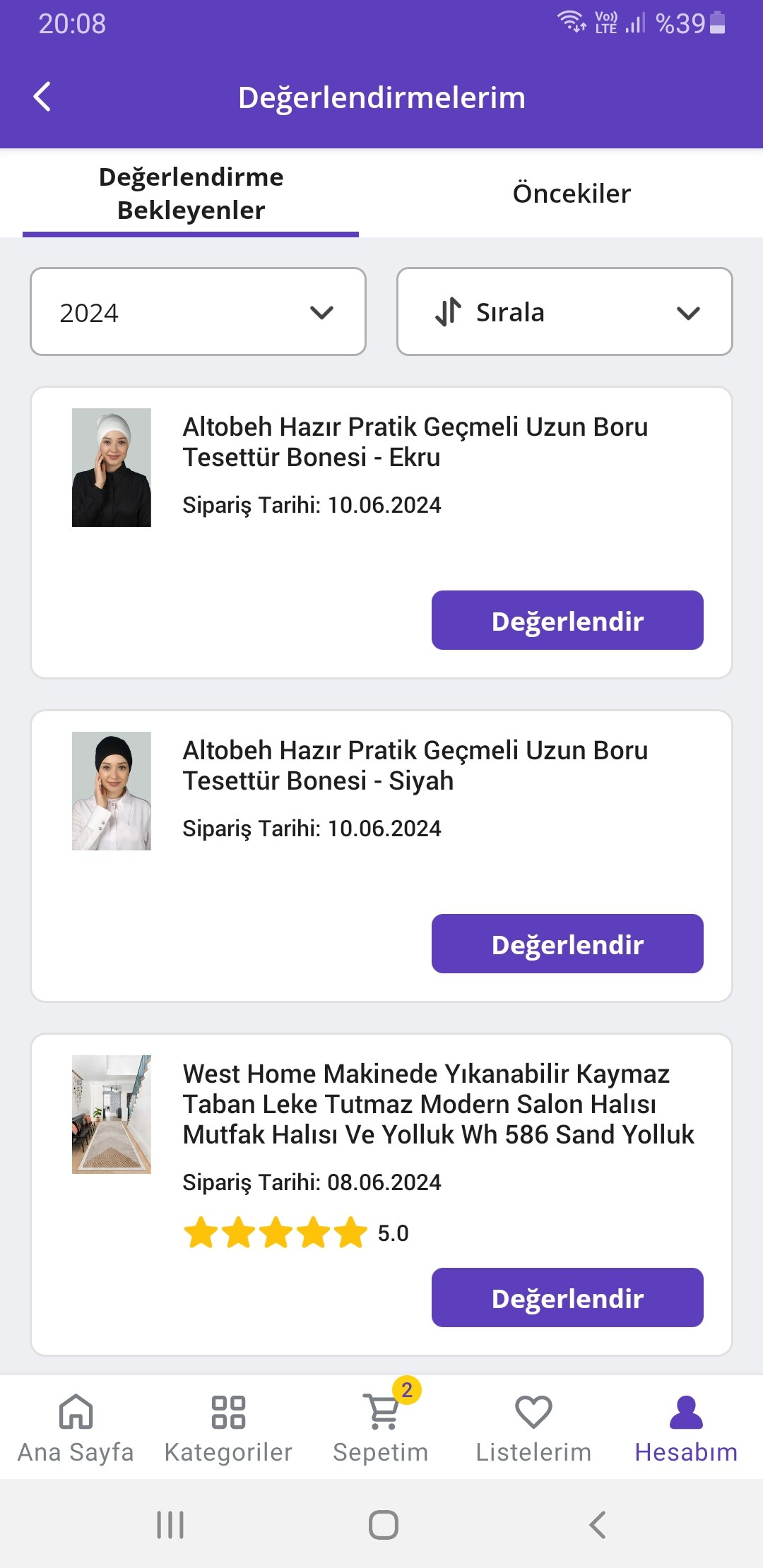
Task: Open the Kategoriler grid icon
Action: pos(228,1413)
